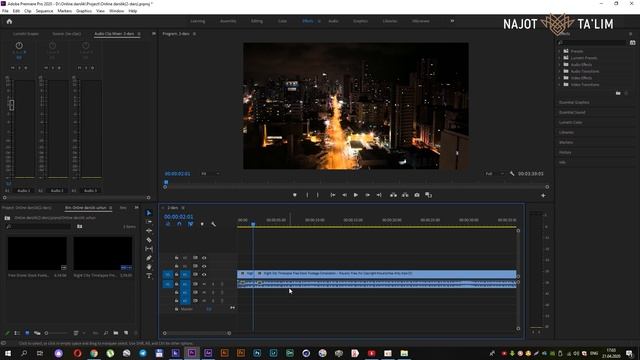The image size is (640, 360).
Task: Switch to the Editing workspace tab
Action: pyautogui.click(x=257, y=21)
